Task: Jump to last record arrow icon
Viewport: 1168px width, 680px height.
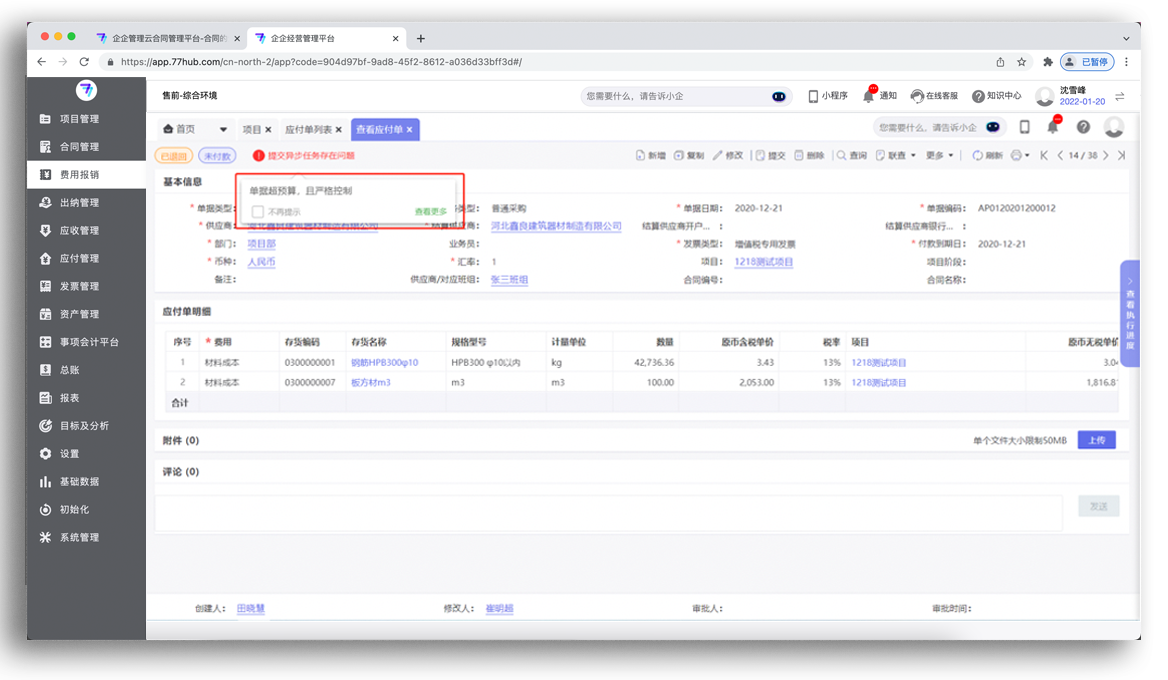Action: tap(1121, 156)
